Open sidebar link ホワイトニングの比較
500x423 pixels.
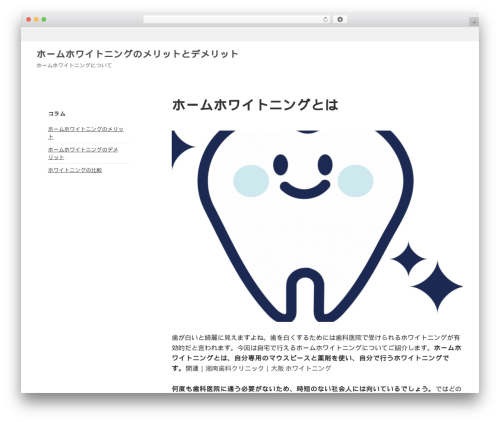[75, 170]
